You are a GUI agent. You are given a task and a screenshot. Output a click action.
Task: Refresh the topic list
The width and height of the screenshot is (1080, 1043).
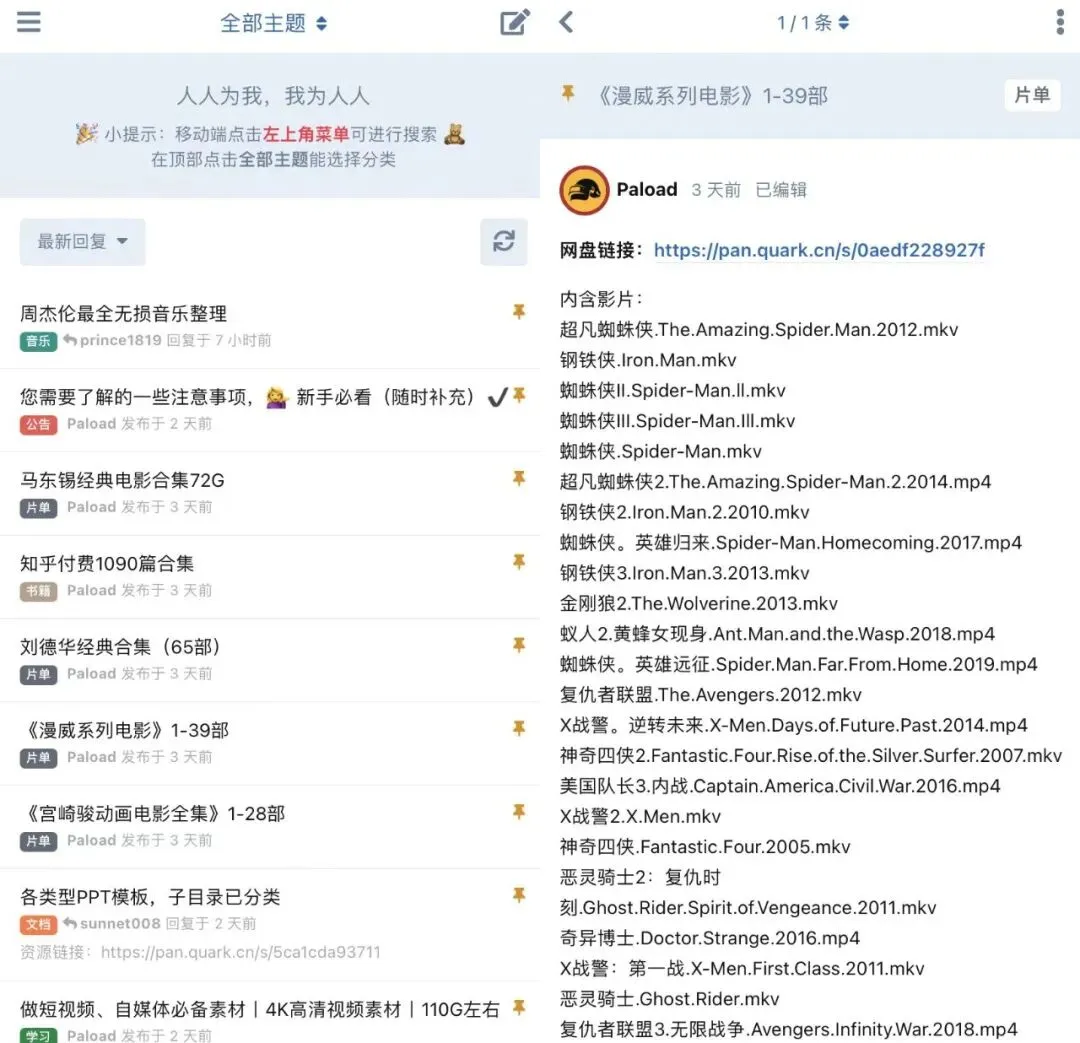coord(503,241)
